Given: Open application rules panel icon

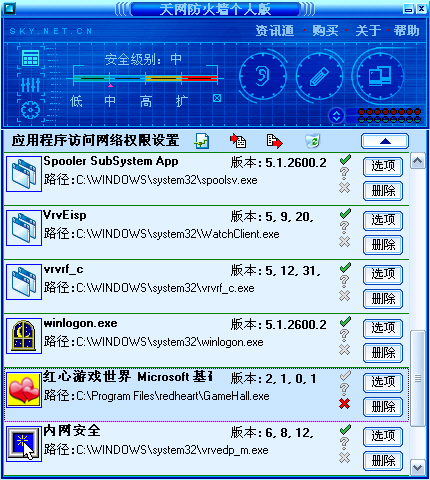Looking at the screenshot, I should pos(30,58).
